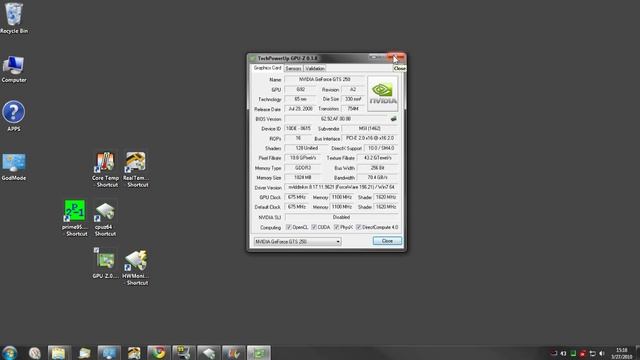Click the Shaders 128 Unified value
This screenshot has width=640, height=360.
pyautogui.click(x=307, y=148)
